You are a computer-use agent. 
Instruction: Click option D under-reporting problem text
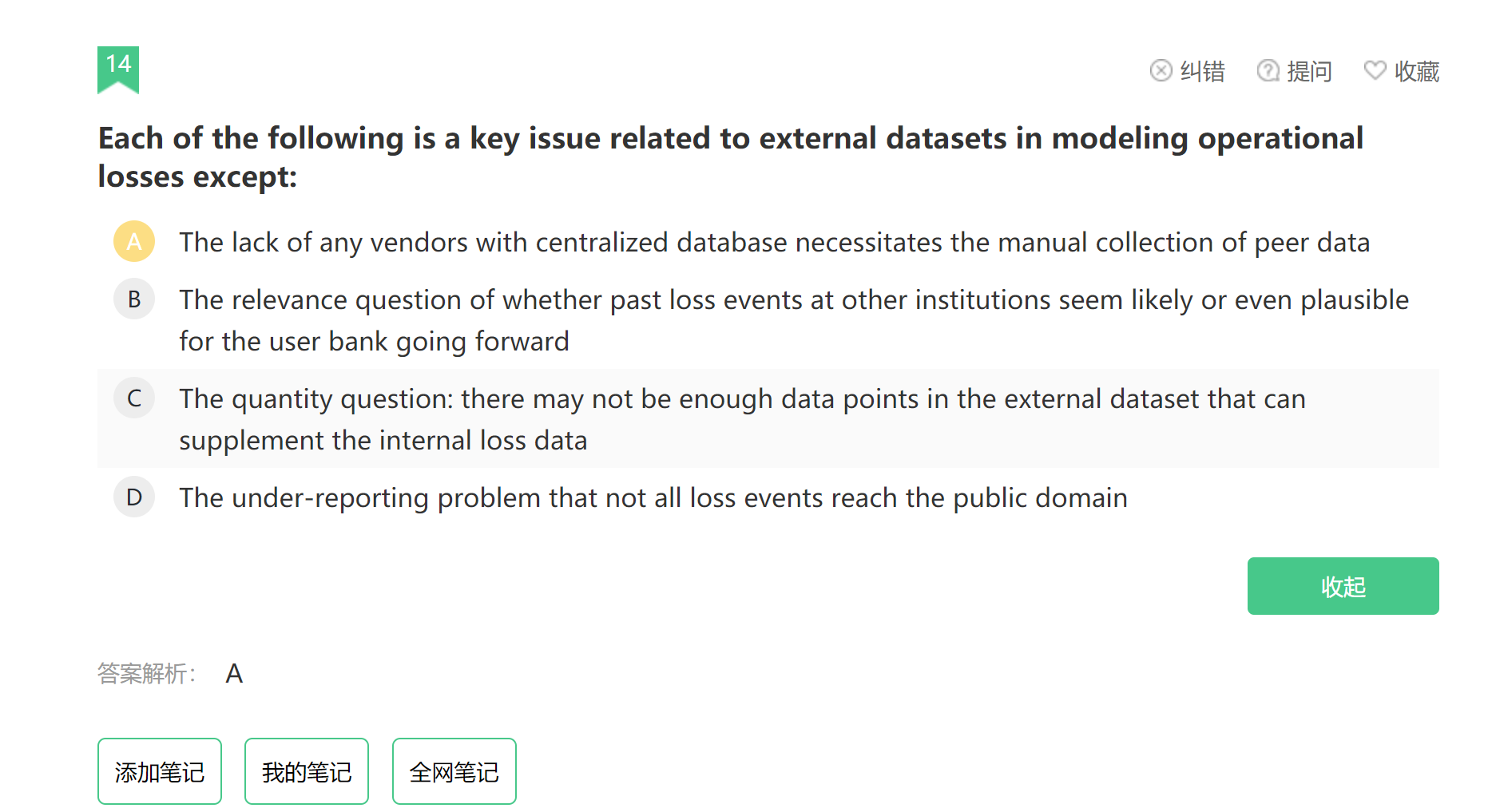(x=653, y=497)
